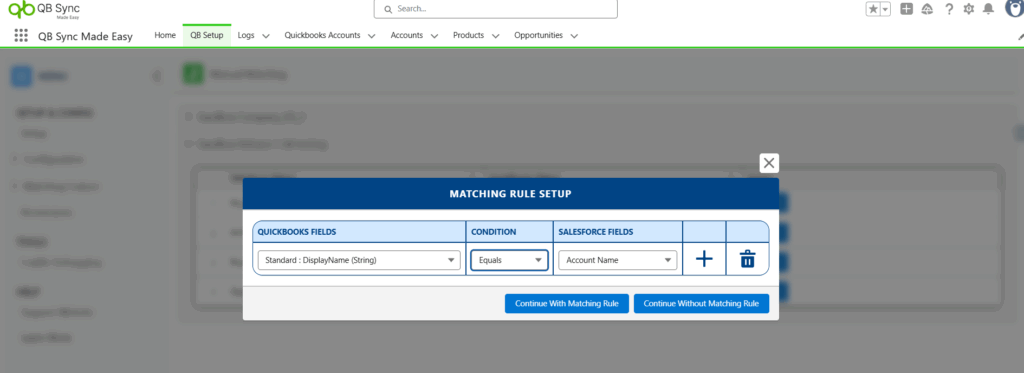Expand the Accounts tab chevron
The height and width of the screenshot is (373, 1024).
click(x=434, y=36)
